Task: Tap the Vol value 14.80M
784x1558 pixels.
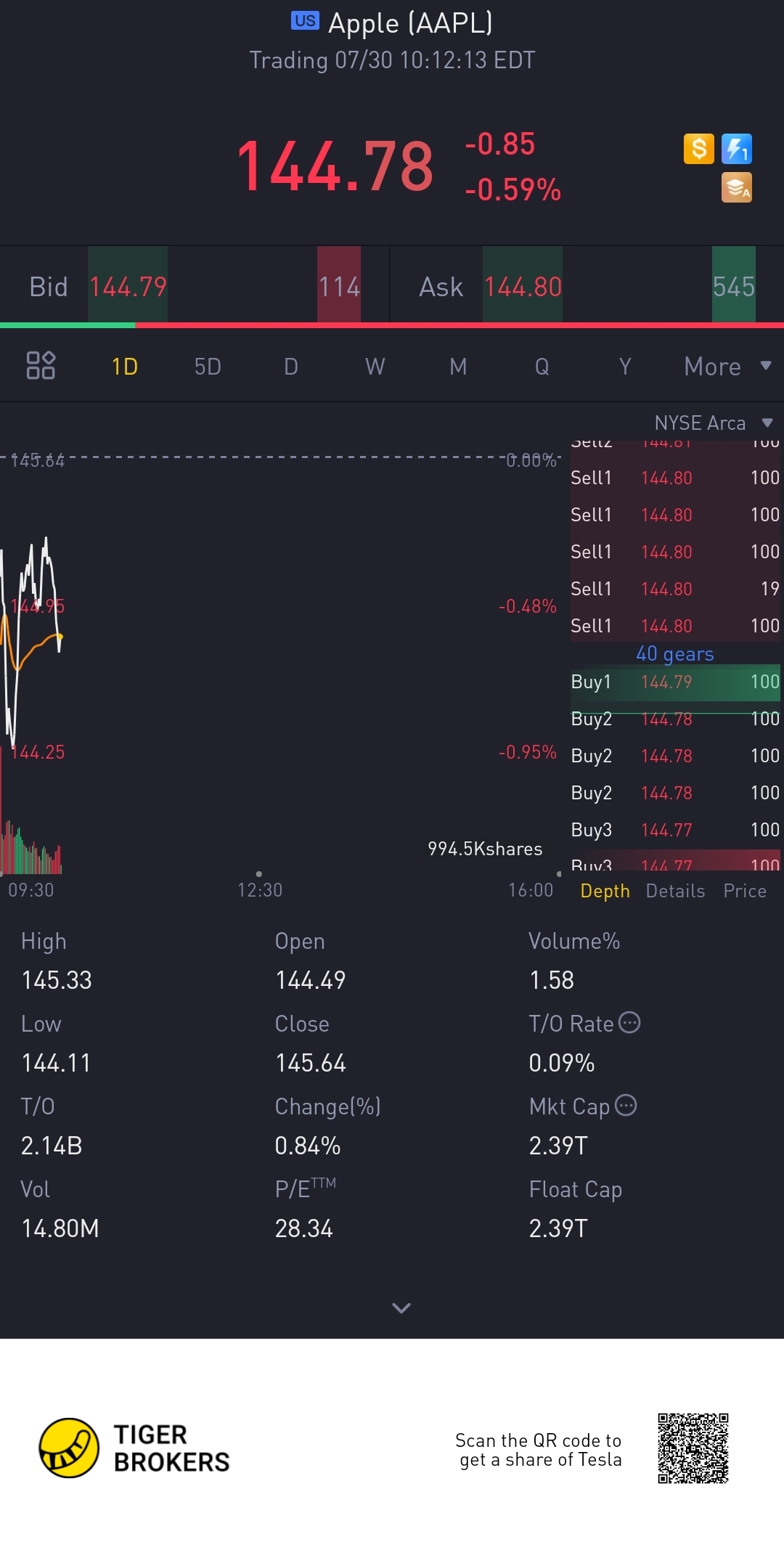Action: 60,1228
